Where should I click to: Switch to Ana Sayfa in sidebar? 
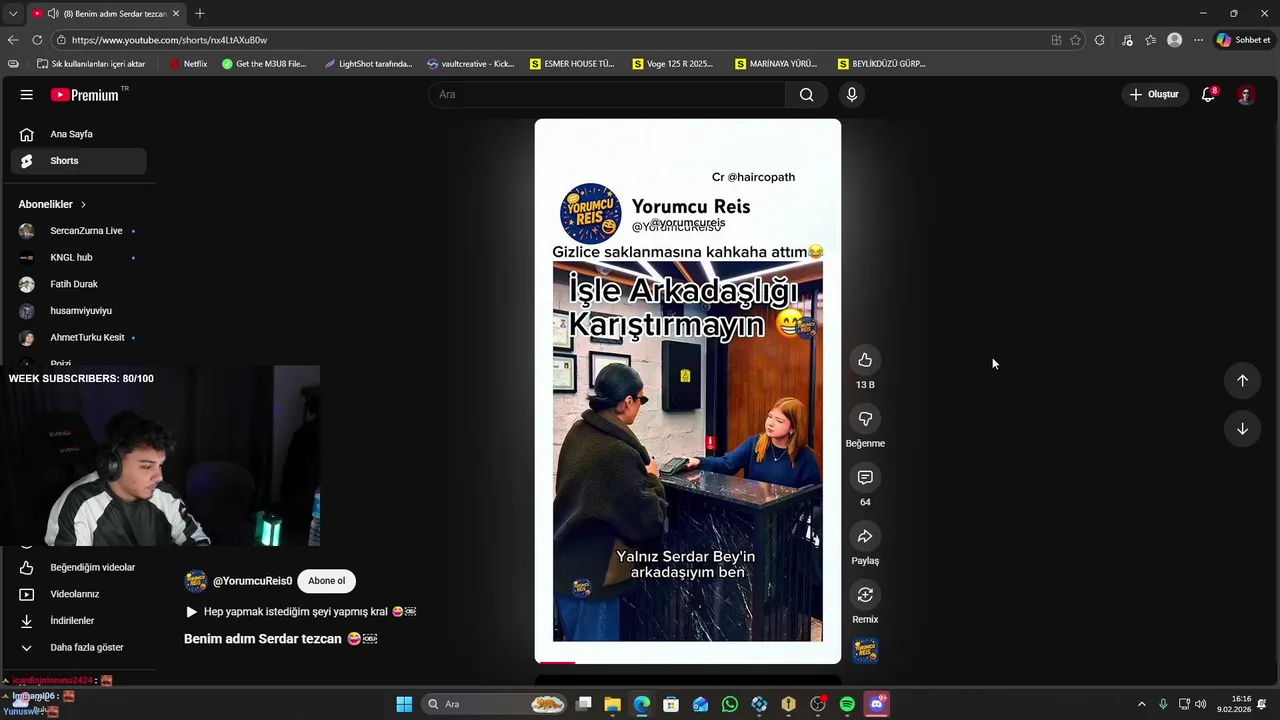click(78, 134)
